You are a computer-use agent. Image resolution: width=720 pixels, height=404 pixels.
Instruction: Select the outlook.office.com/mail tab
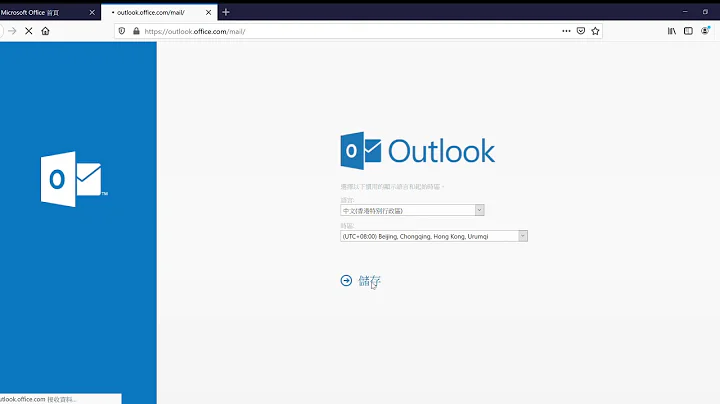pyautogui.click(x=159, y=12)
